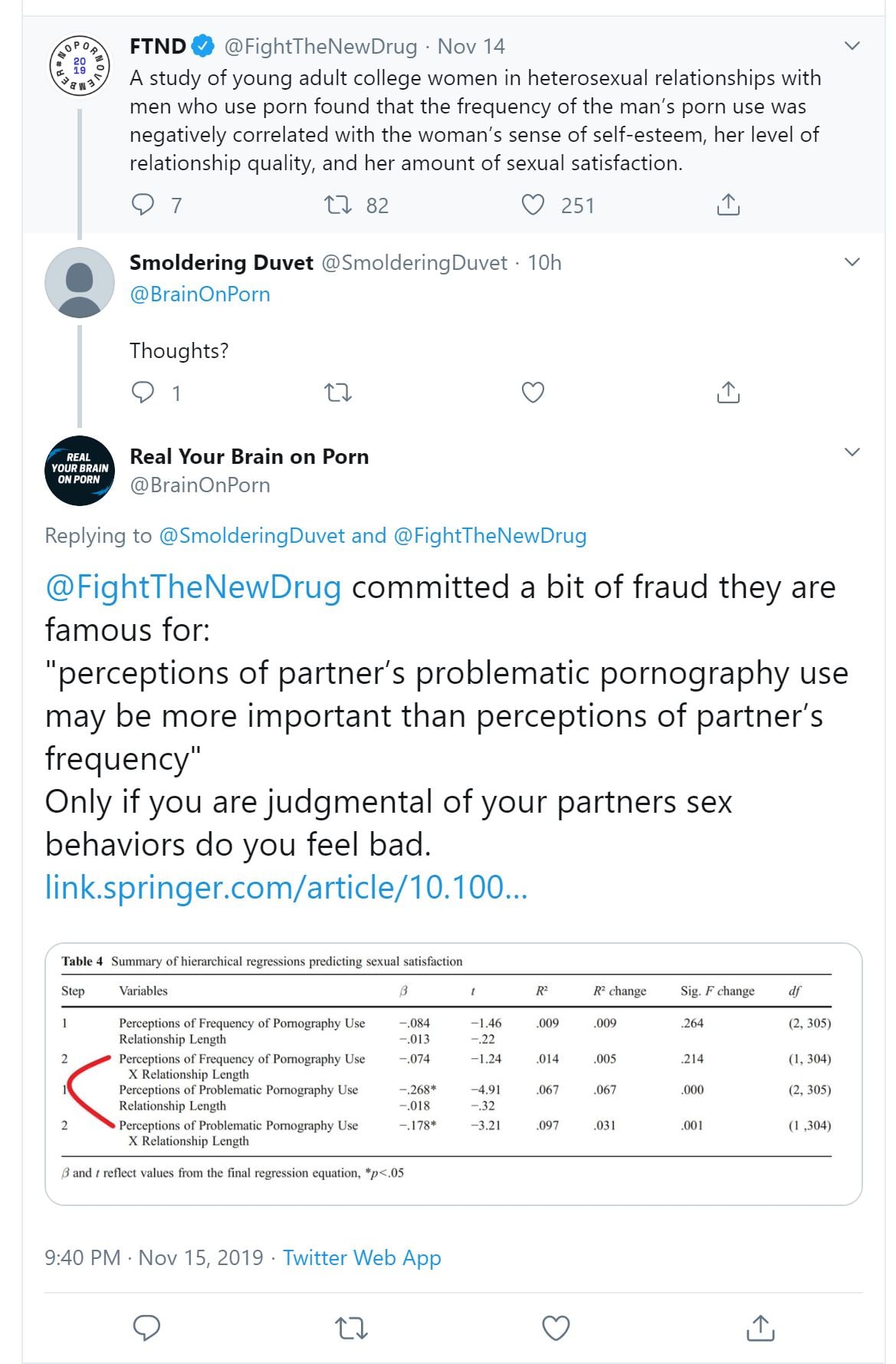Retweet Smoldering Duvet's Thoughts tweet

coord(337,393)
